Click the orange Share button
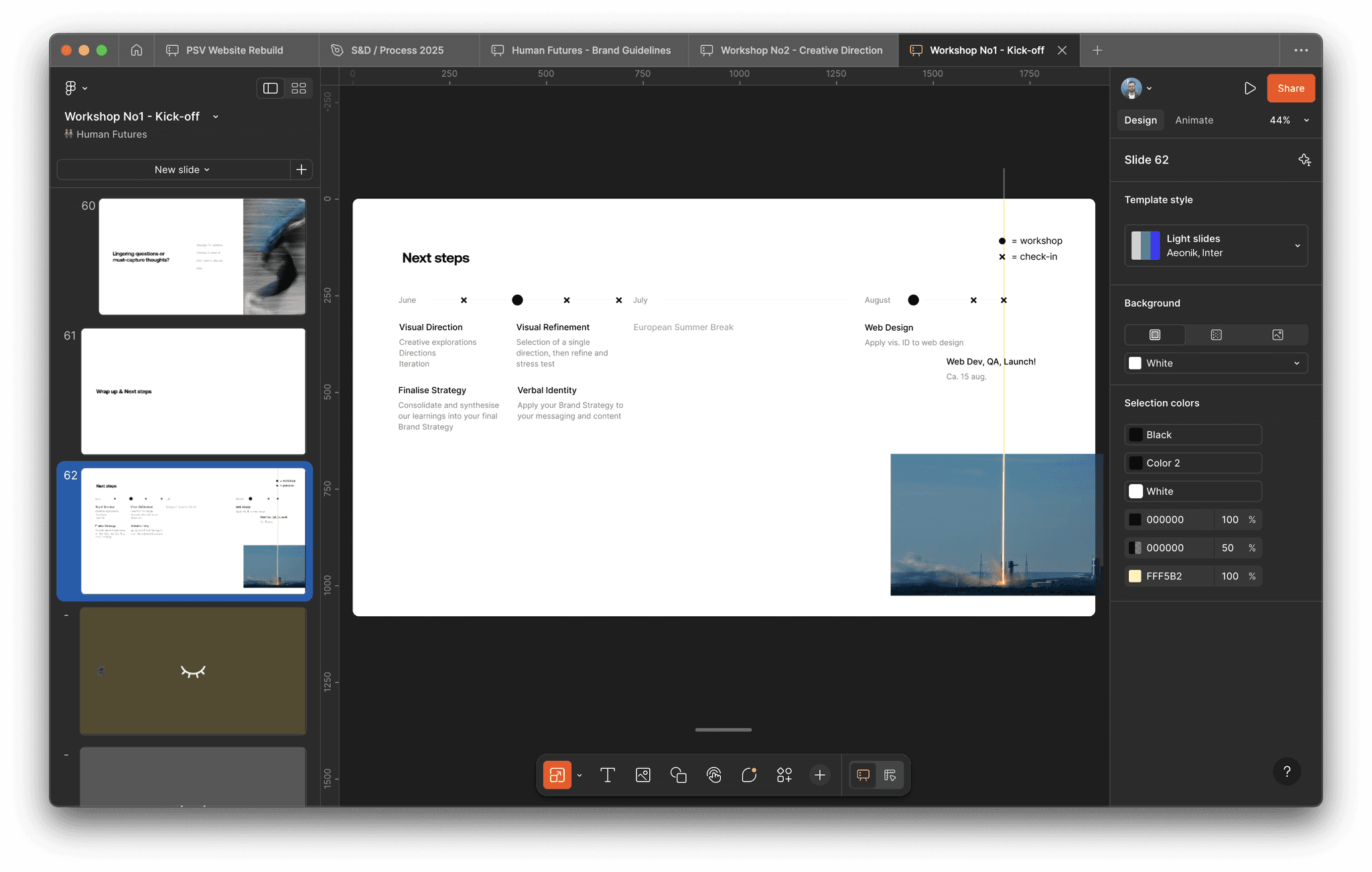 (x=1290, y=88)
